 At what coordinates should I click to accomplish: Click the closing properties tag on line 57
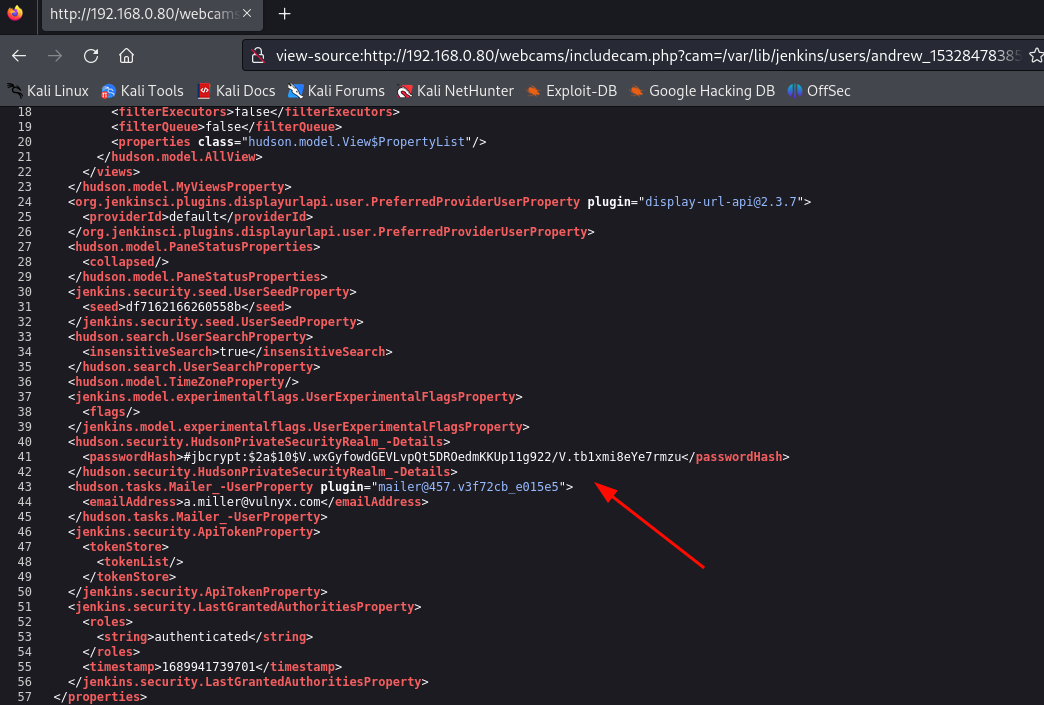pyautogui.click(x=100, y=696)
